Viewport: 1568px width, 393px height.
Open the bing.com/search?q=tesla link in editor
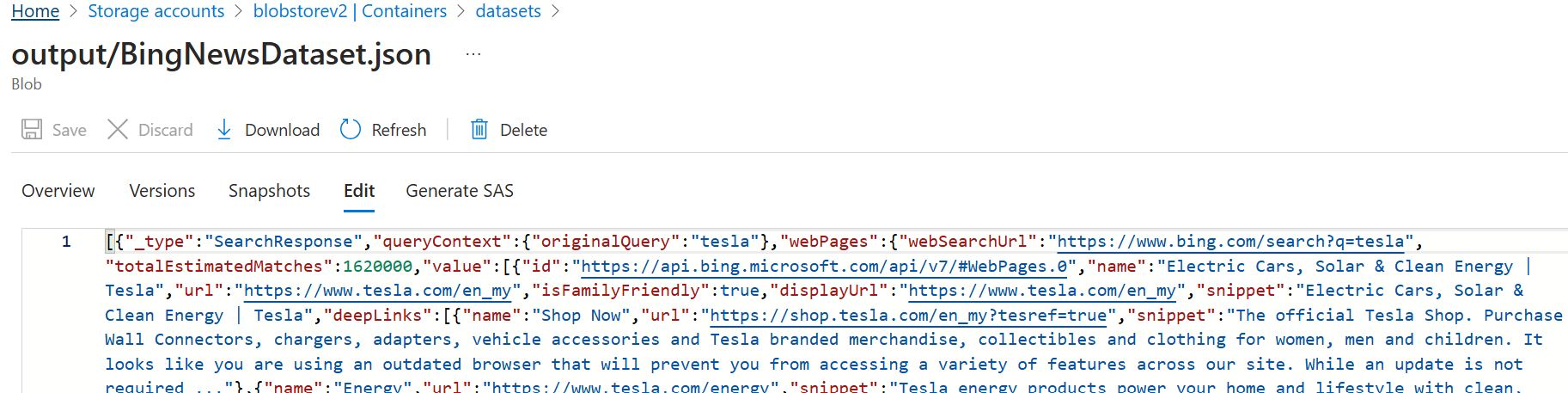[x=1231, y=242]
